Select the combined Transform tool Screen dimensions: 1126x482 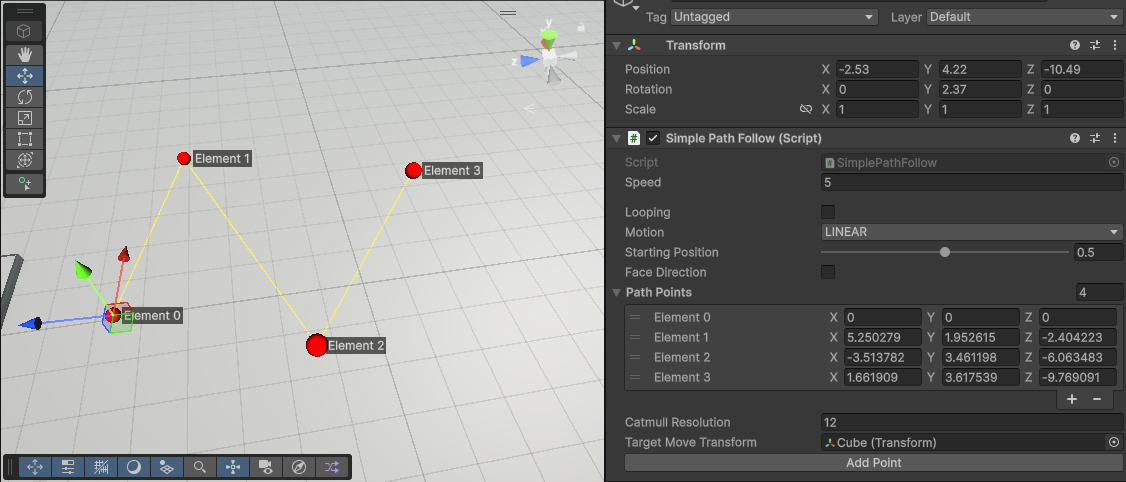click(24, 159)
